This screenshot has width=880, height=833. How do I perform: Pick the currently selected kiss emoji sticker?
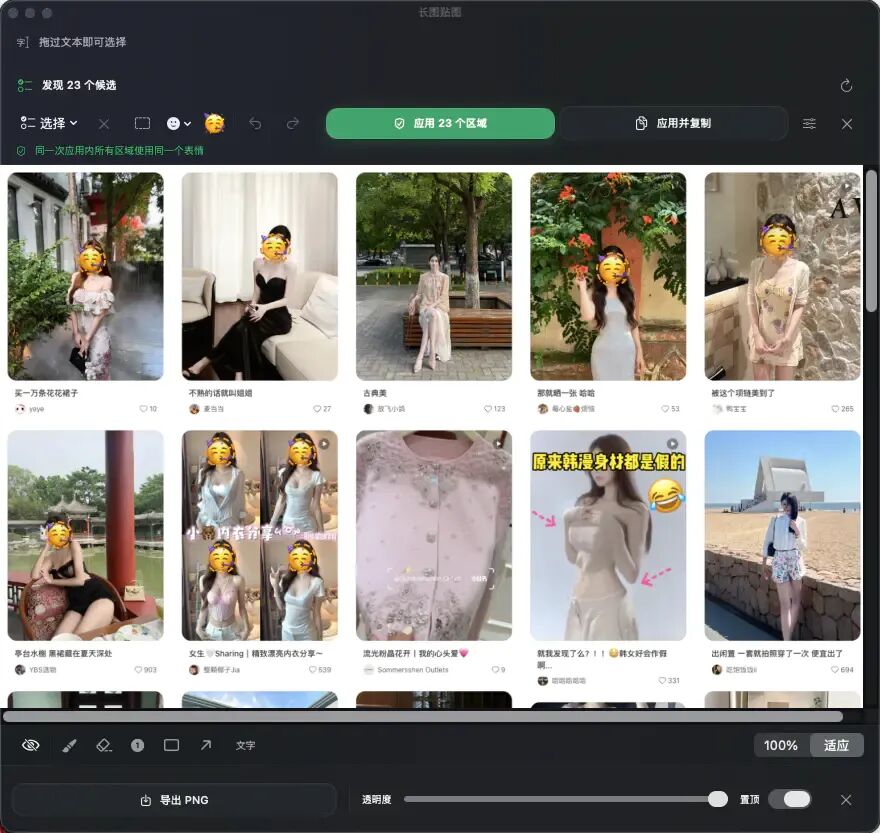tap(214, 123)
